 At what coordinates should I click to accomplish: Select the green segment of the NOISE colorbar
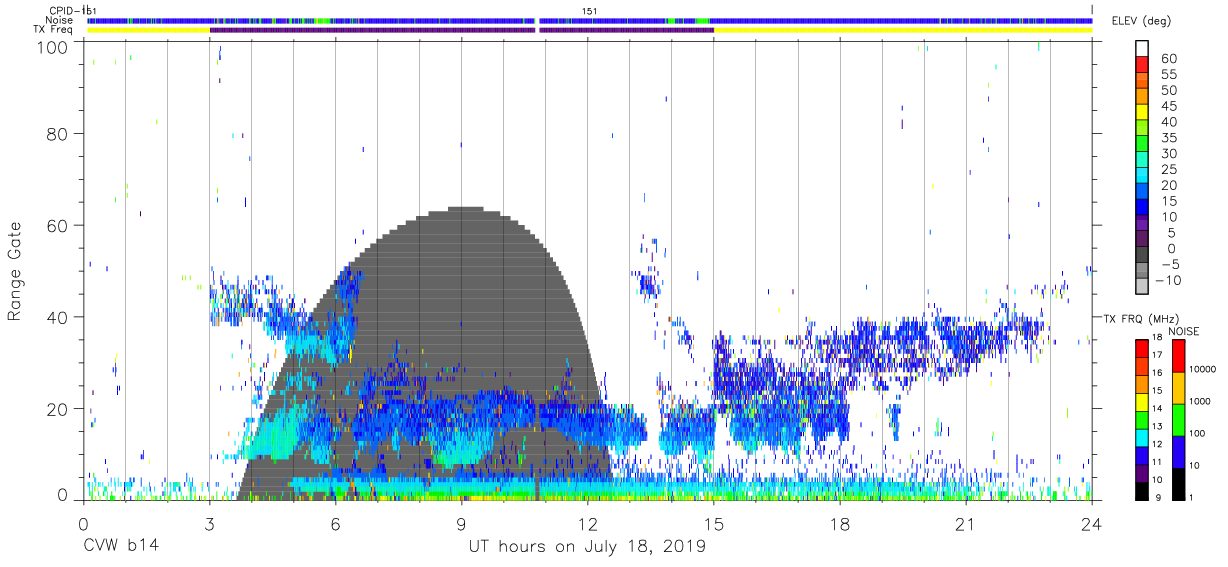click(x=1177, y=419)
